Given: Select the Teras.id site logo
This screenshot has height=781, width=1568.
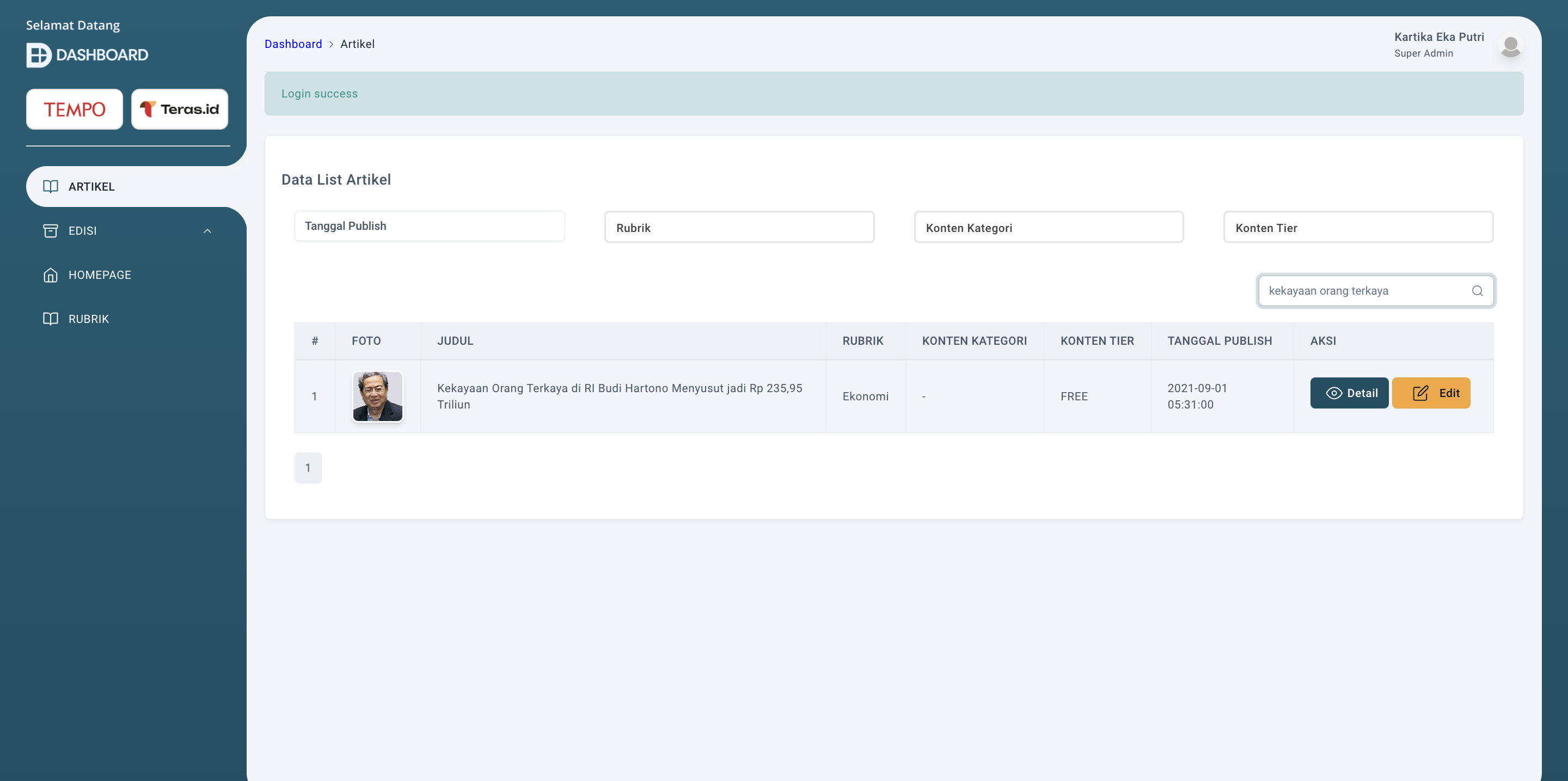Looking at the screenshot, I should pyautogui.click(x=180, y=109).
